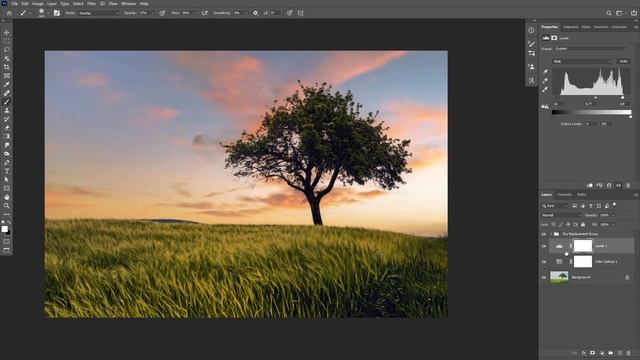
Task: Click the white input level slider handle
Action: coord(622,98)
